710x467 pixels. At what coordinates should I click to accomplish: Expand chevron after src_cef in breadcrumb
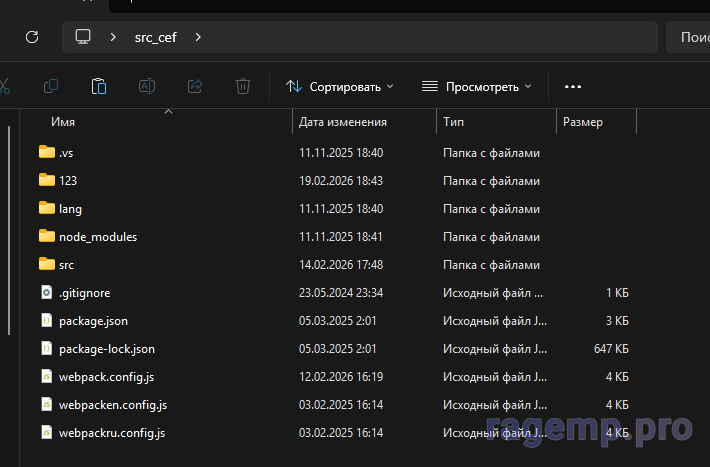pos(198,37)
